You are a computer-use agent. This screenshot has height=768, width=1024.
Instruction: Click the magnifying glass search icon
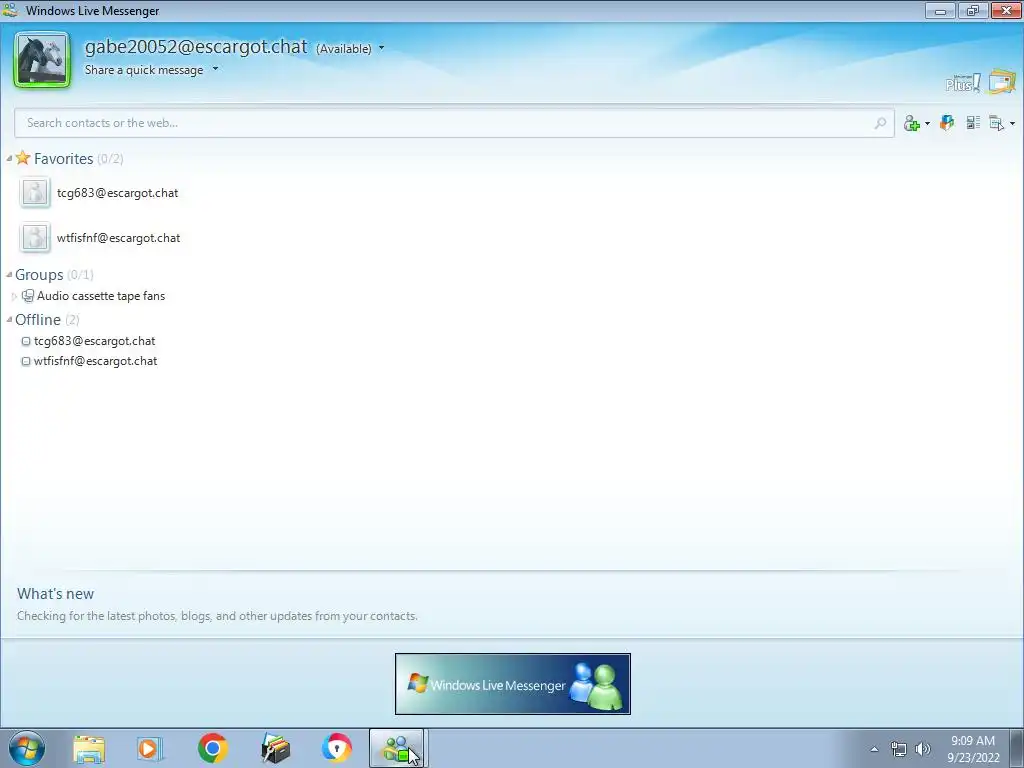click(x=880, y=123)
